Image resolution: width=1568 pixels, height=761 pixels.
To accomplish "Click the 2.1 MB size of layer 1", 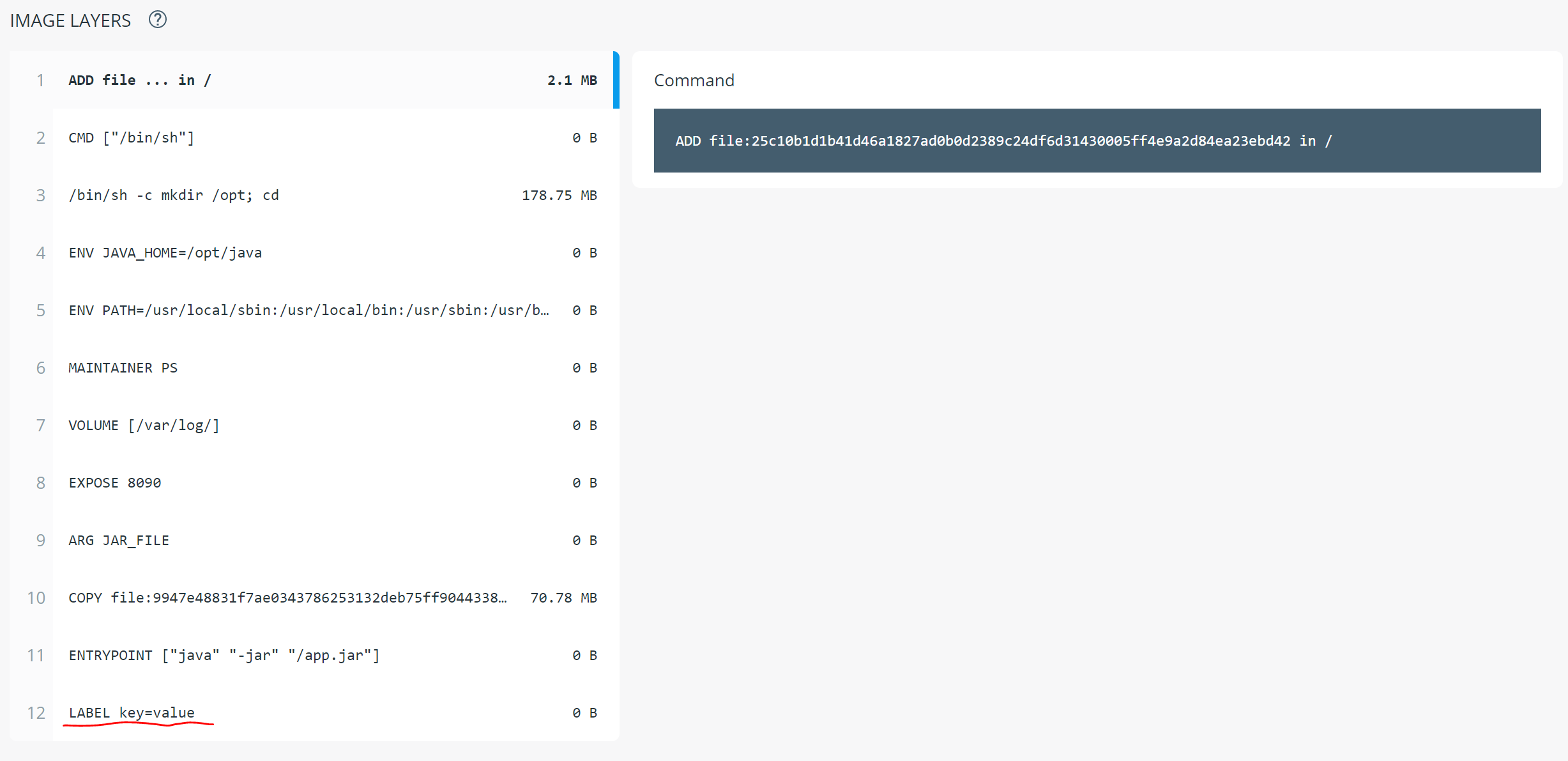I will 572,81.
